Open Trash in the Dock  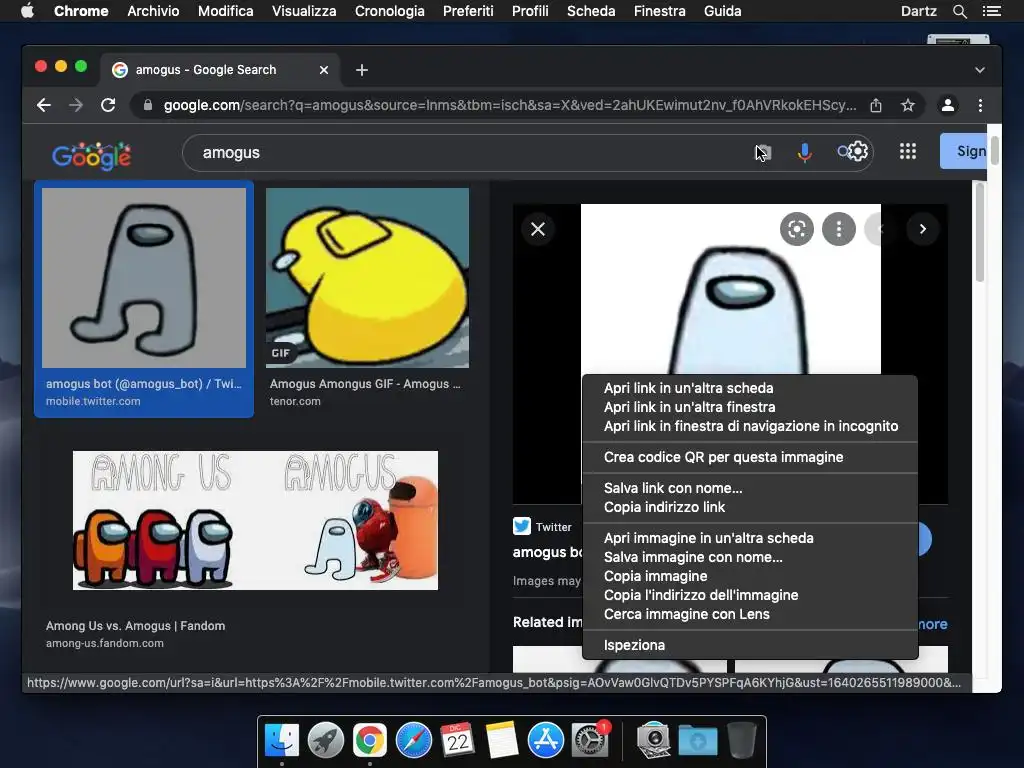pyautogui.click(x=742, y=741)
